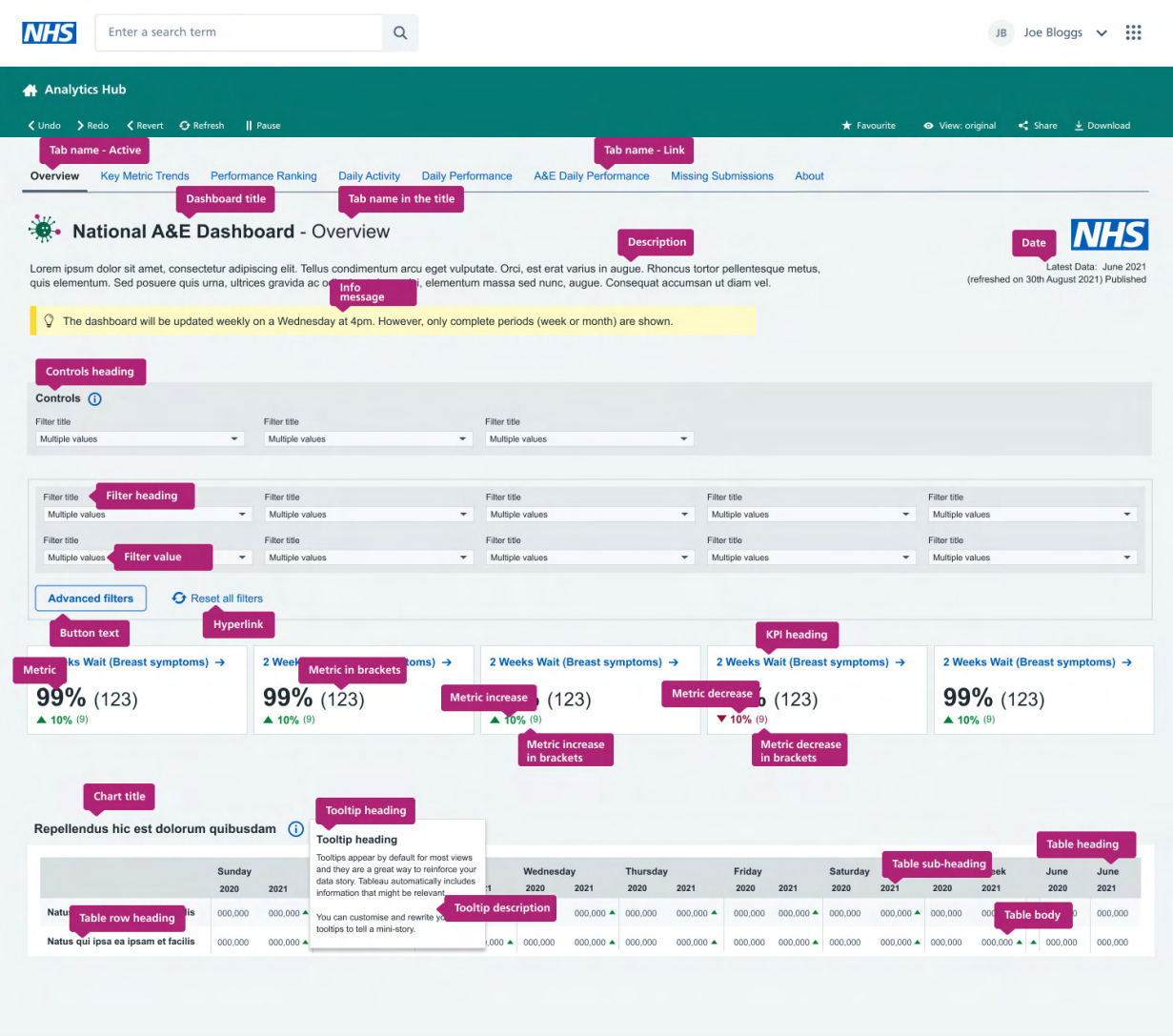Click the Analytics Hub home icon

click(30, 90)
